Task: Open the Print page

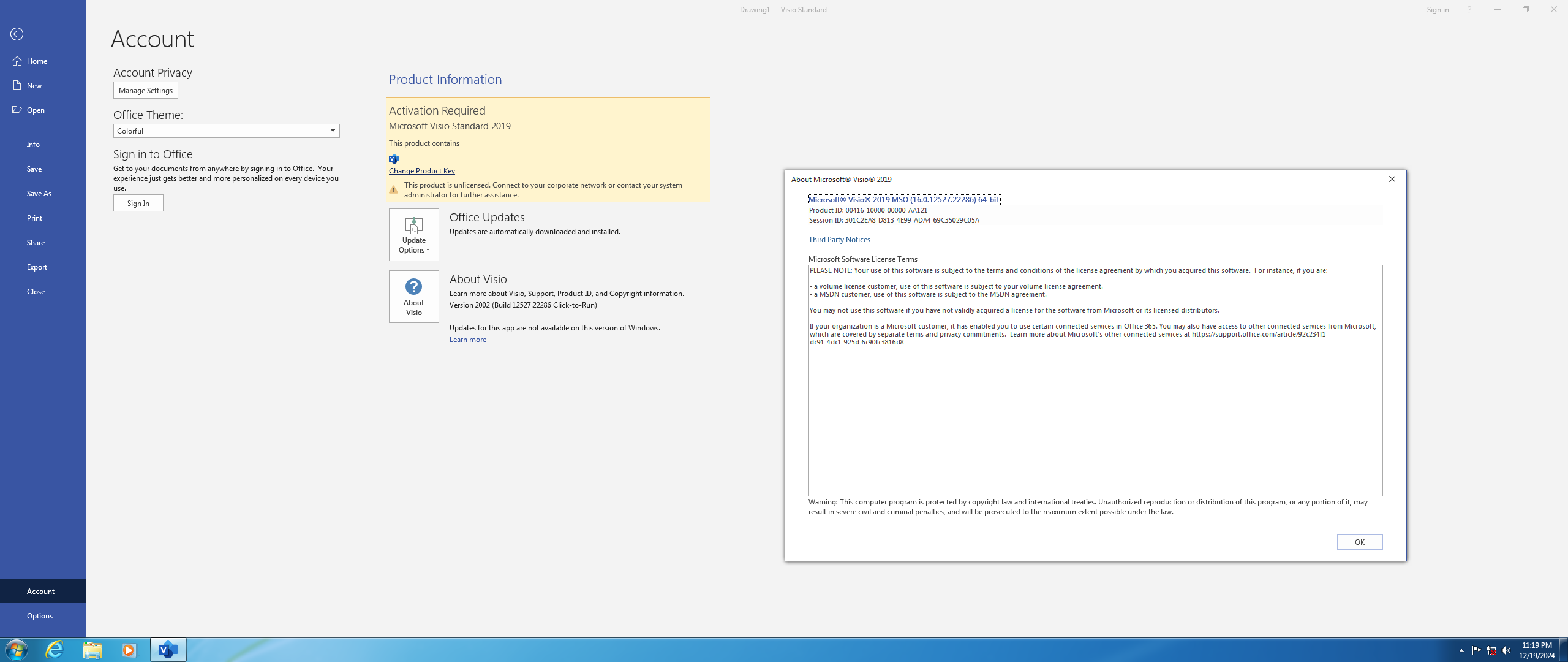Action: point(43,218)
